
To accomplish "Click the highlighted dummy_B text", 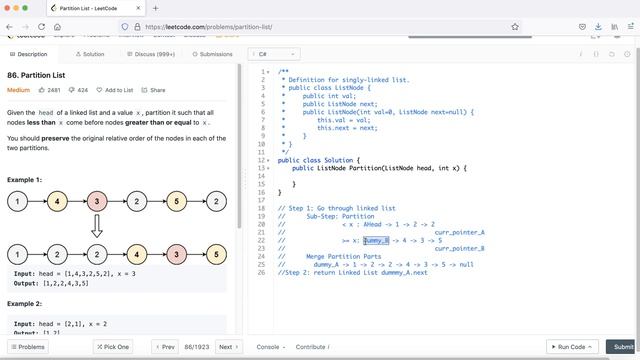I will (x=376, y=240).
